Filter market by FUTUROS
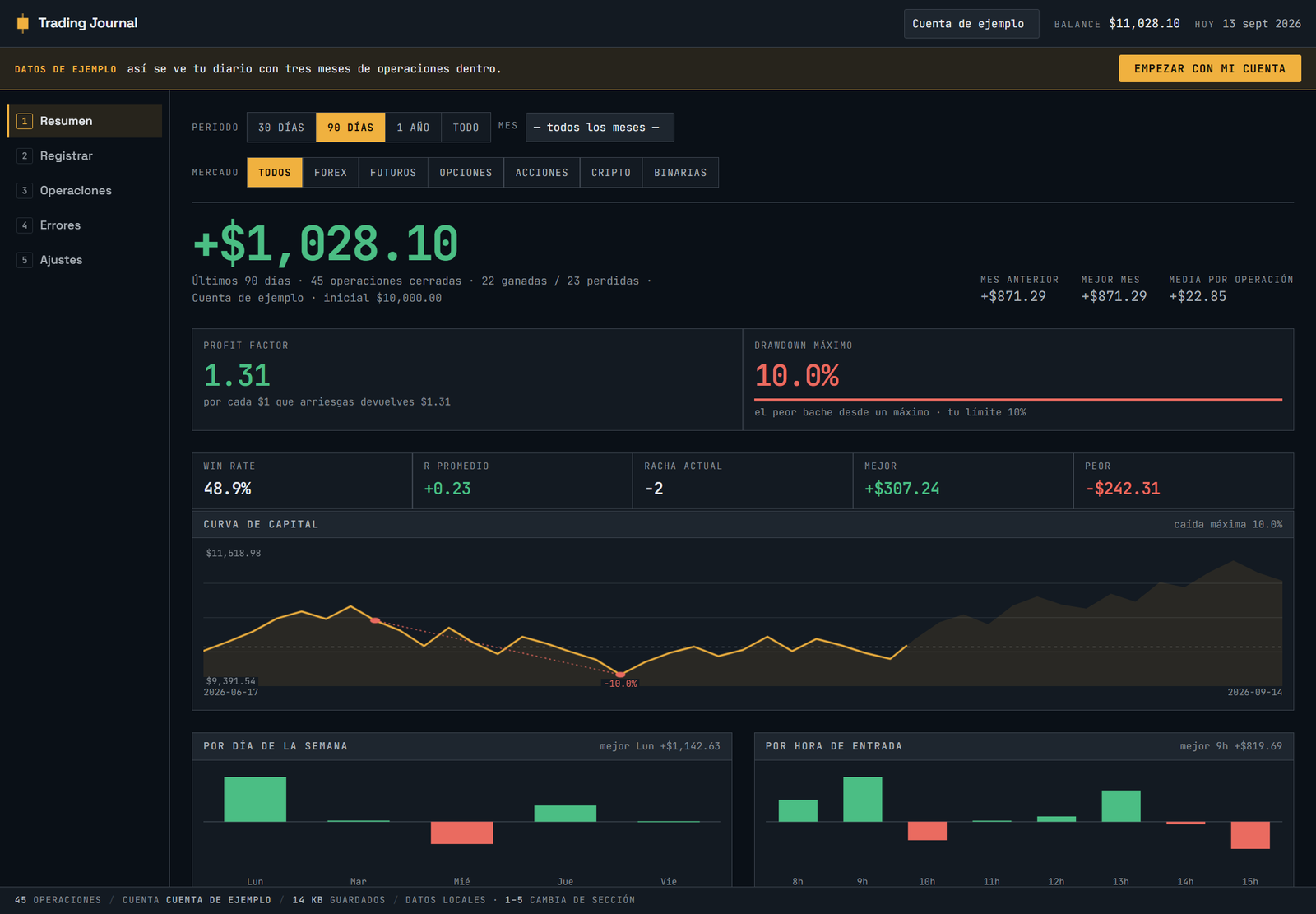The image size is (1316, 914). tap(393, 173)
